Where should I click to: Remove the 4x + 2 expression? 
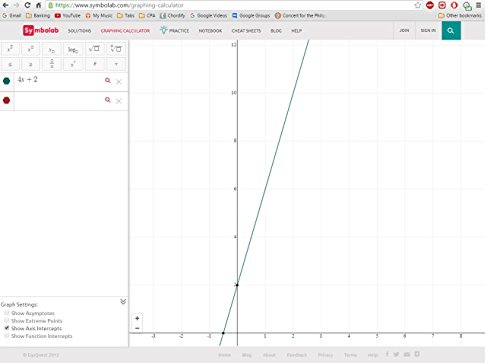(x=119, y=81)
